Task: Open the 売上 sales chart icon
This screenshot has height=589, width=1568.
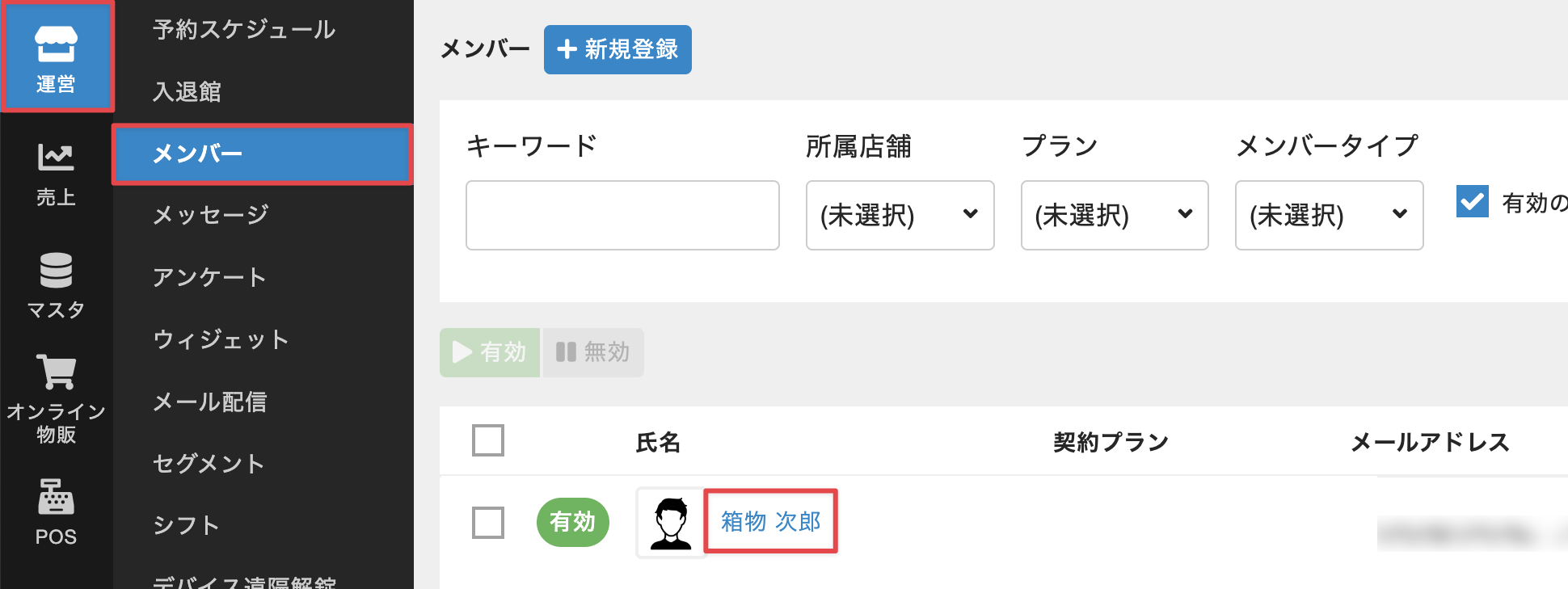Action: 56,172
